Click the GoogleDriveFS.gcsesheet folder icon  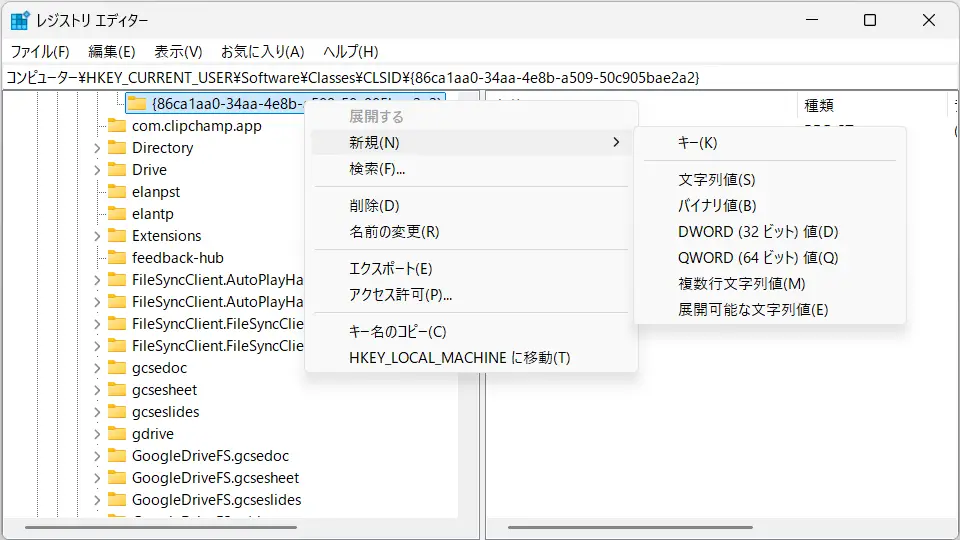[x=117, y=478]
